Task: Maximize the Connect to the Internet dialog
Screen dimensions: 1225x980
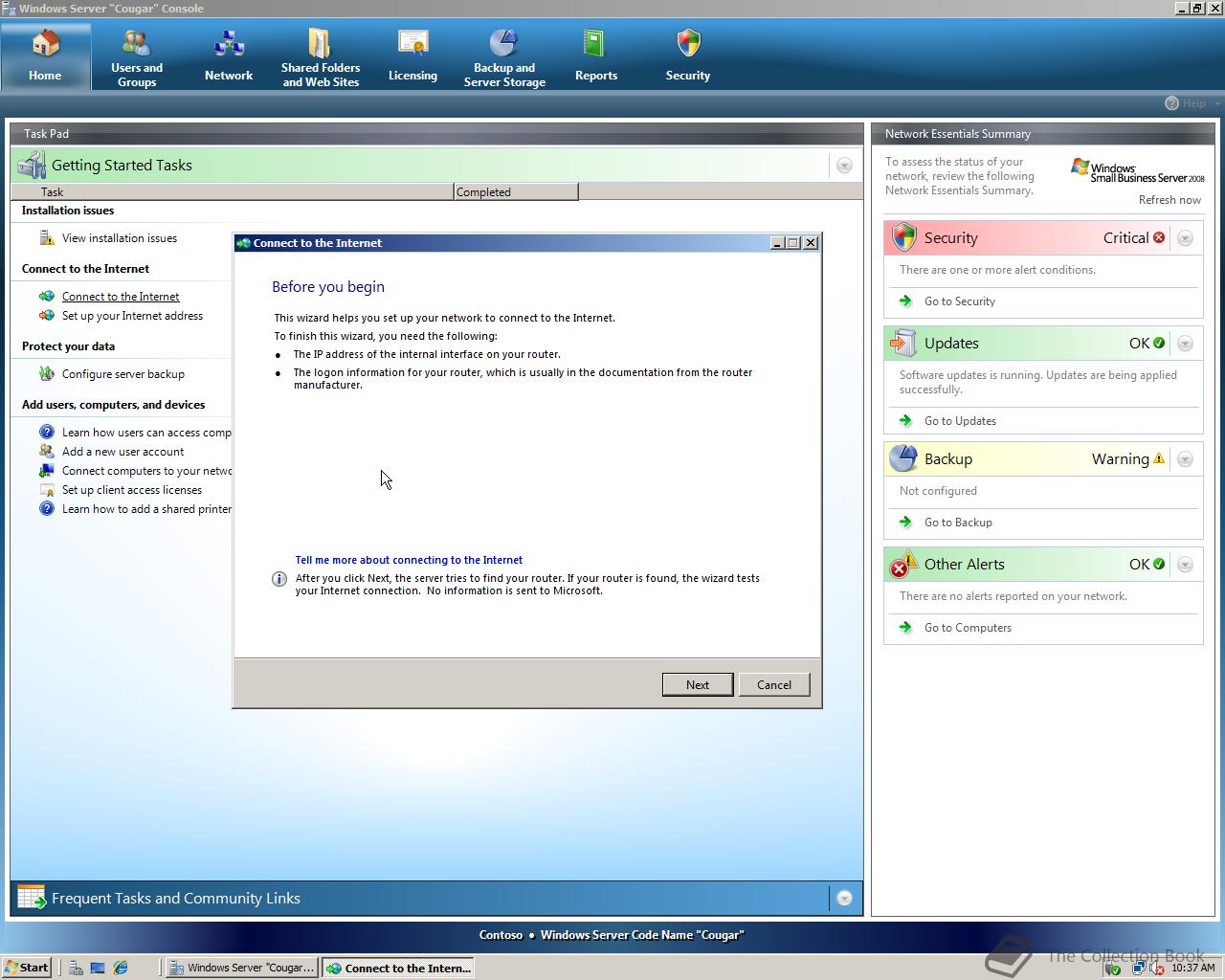Action: tap(793, 243)
